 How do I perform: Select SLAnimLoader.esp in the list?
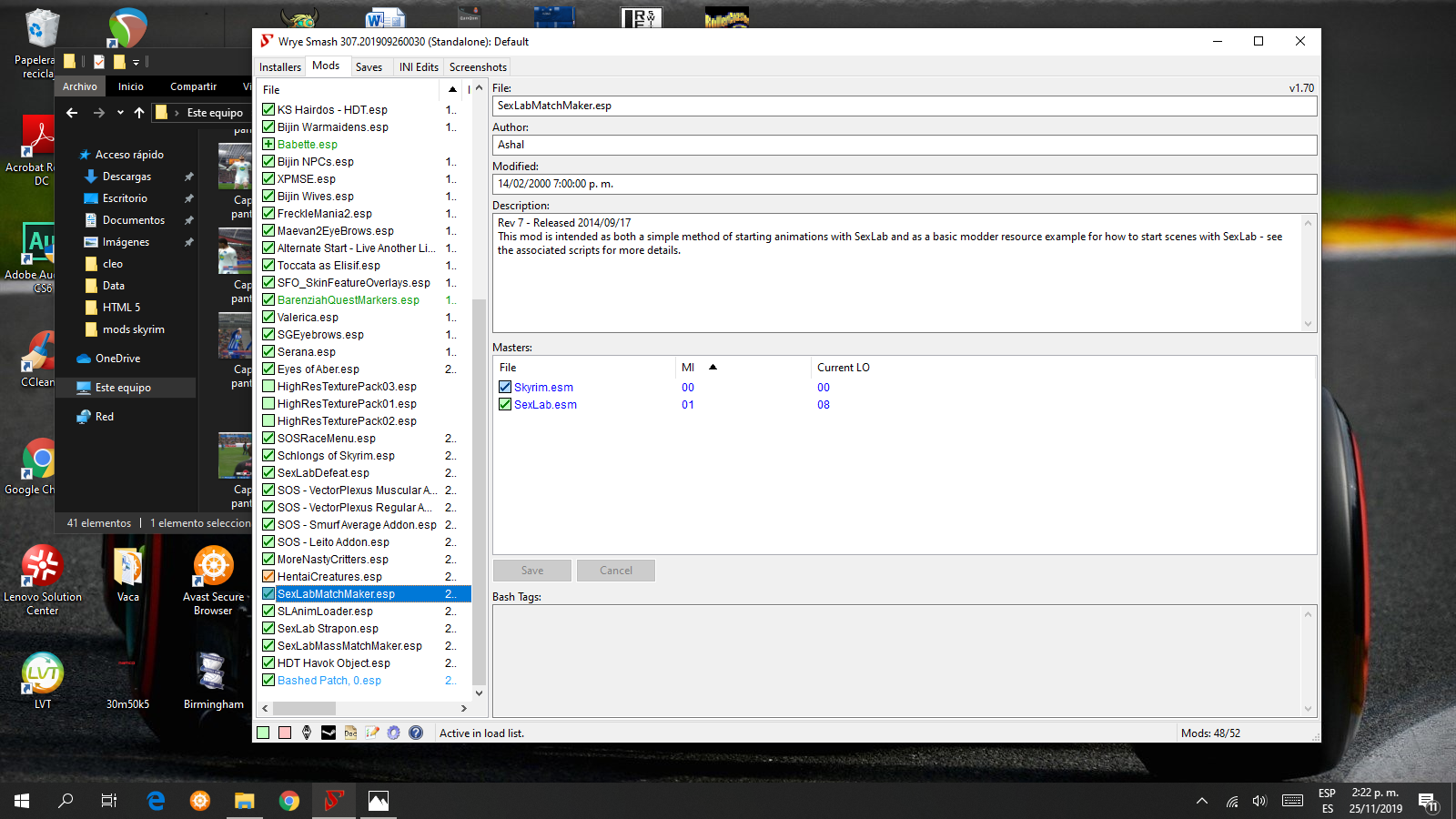pos(325,611)
